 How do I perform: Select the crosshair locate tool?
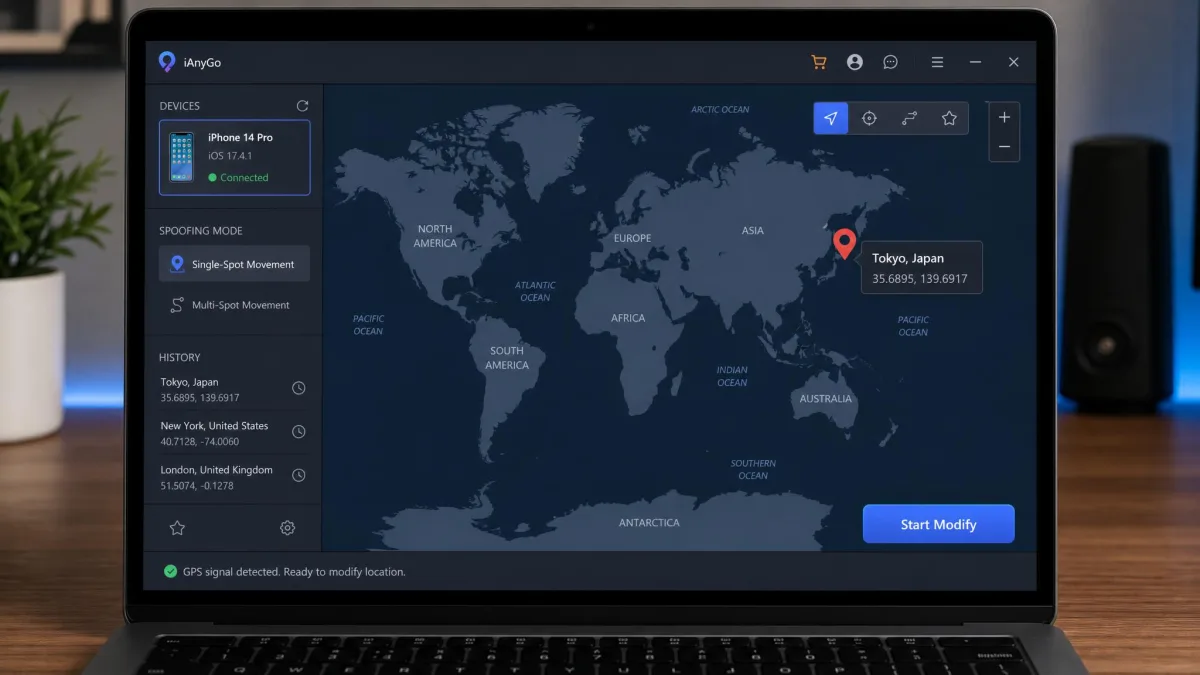[869, 118]
